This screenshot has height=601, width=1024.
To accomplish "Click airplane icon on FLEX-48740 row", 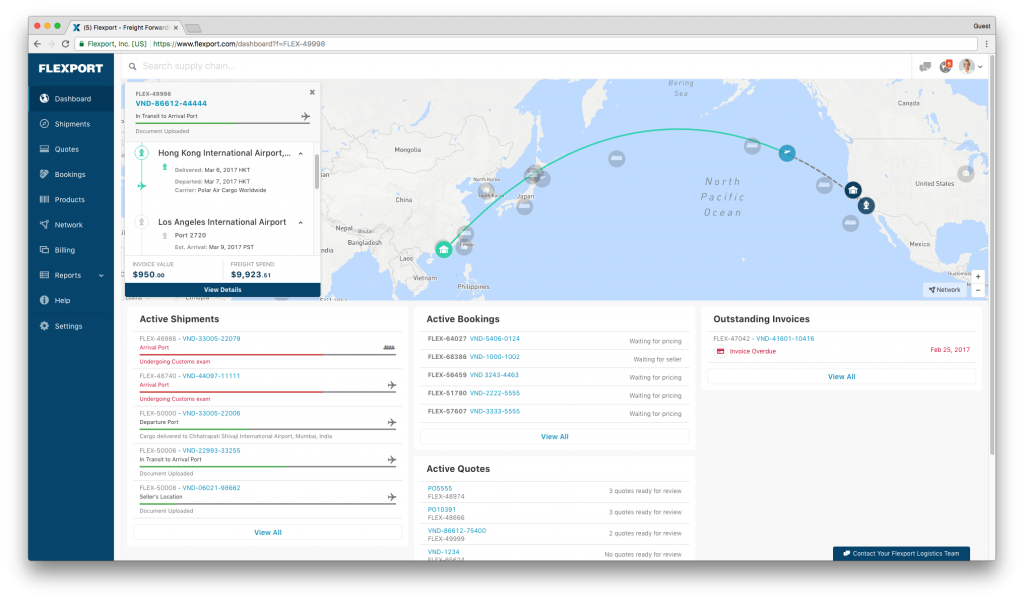I will (x=392, y=385).
